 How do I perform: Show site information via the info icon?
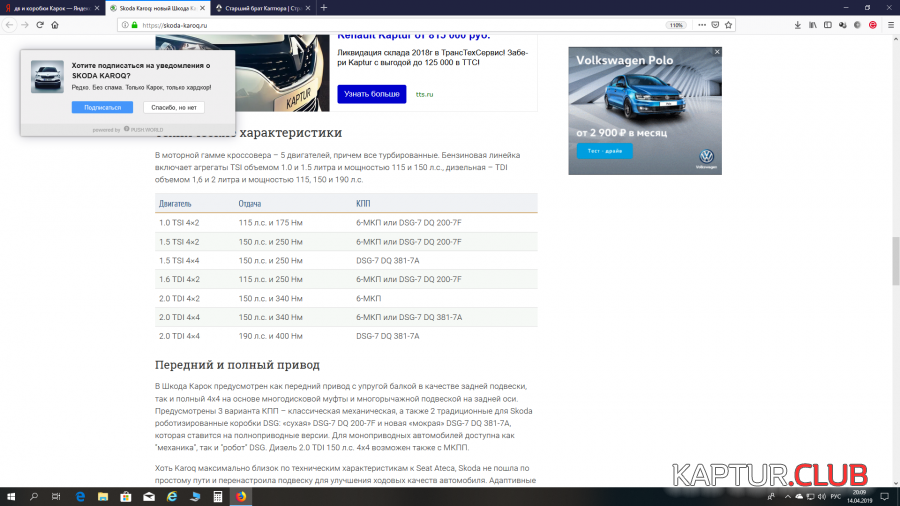[125, 25]
